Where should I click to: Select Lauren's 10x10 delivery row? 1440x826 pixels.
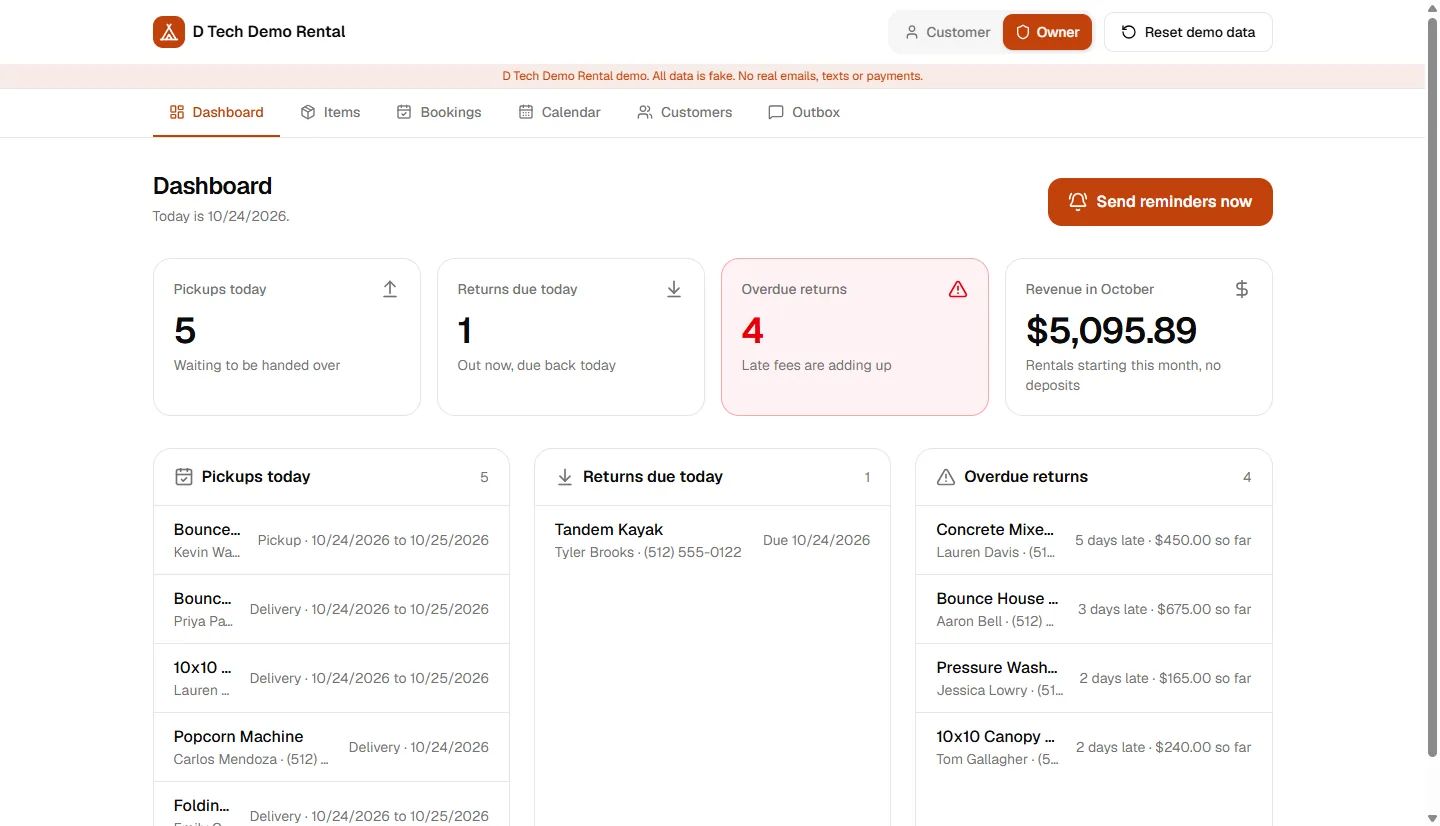[x=331, y=678]
